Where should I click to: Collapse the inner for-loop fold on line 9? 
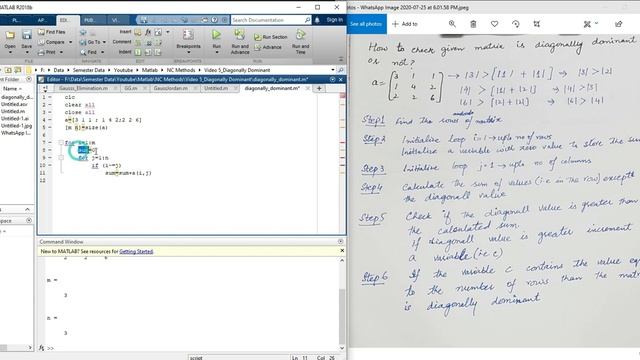(61, 158)
